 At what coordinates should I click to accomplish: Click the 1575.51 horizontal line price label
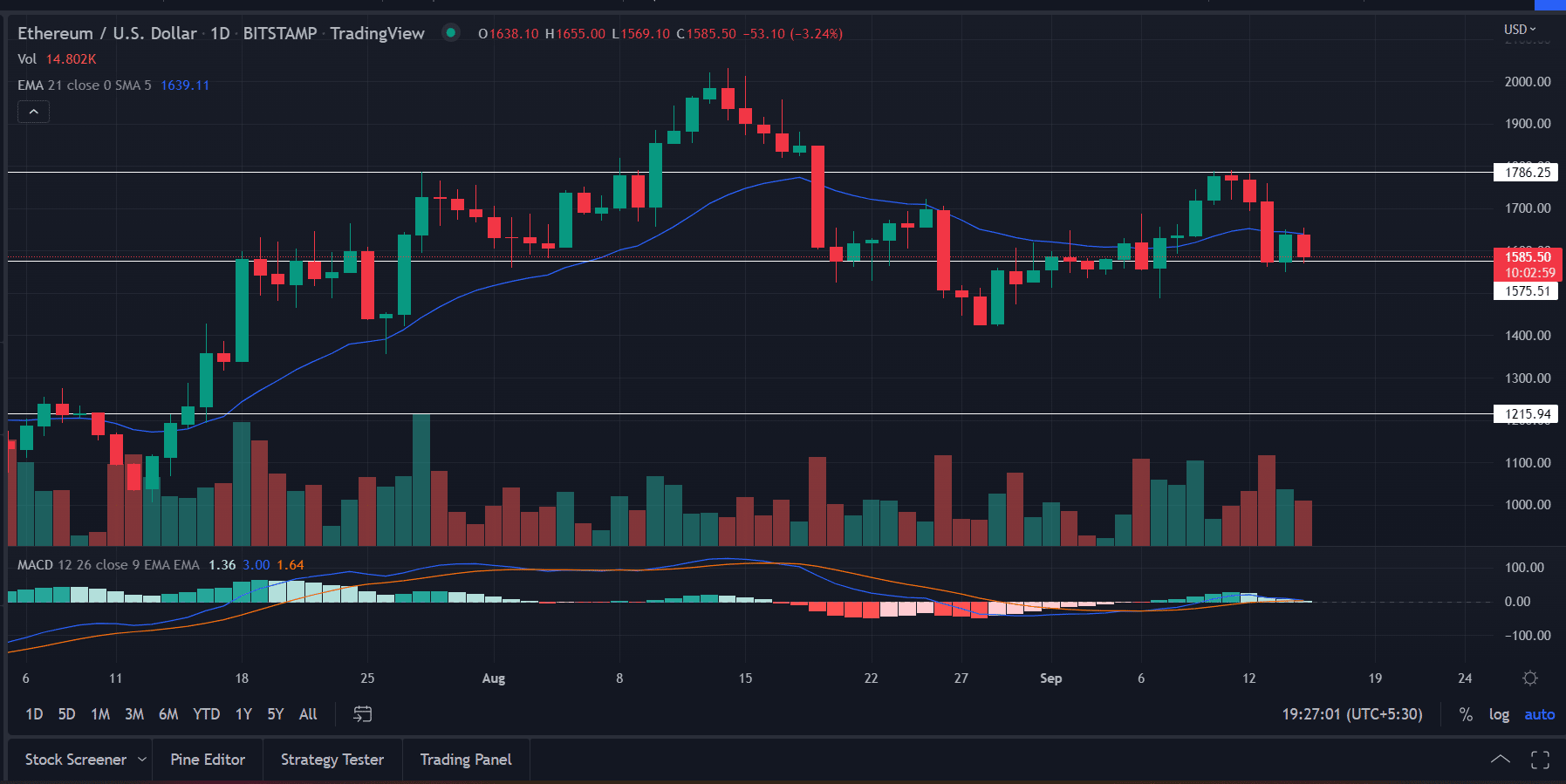tap(1527, 291)
